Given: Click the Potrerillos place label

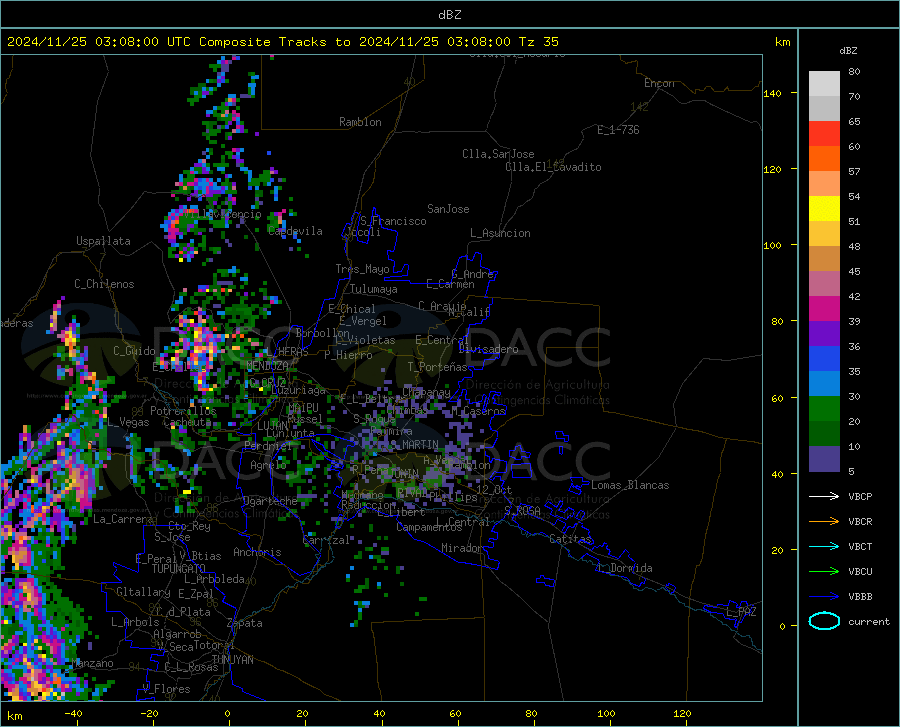Looking at the screenshot, I should (183, 411).
